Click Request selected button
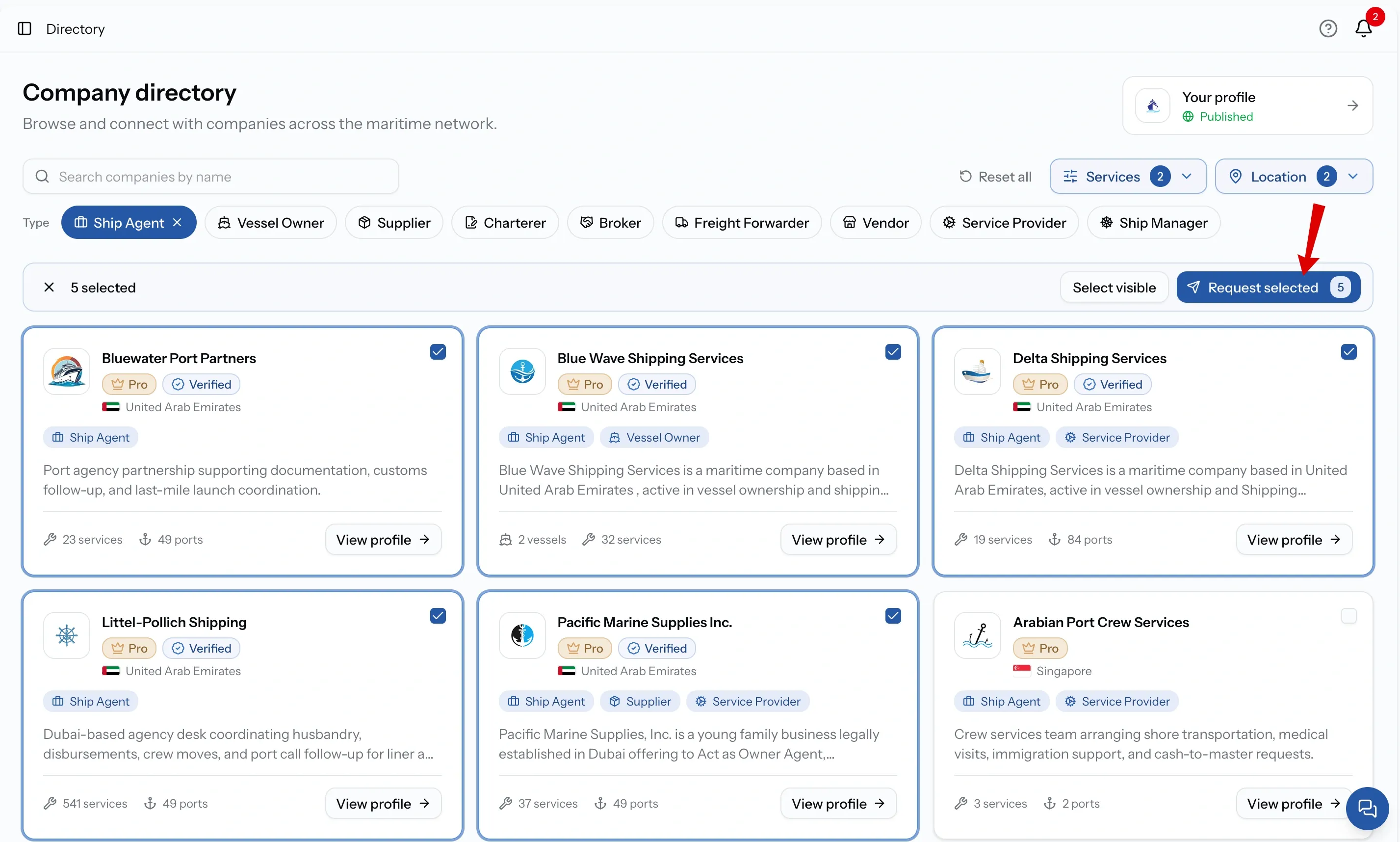This screenshot has height=842, width=1400. point(1268,287)
